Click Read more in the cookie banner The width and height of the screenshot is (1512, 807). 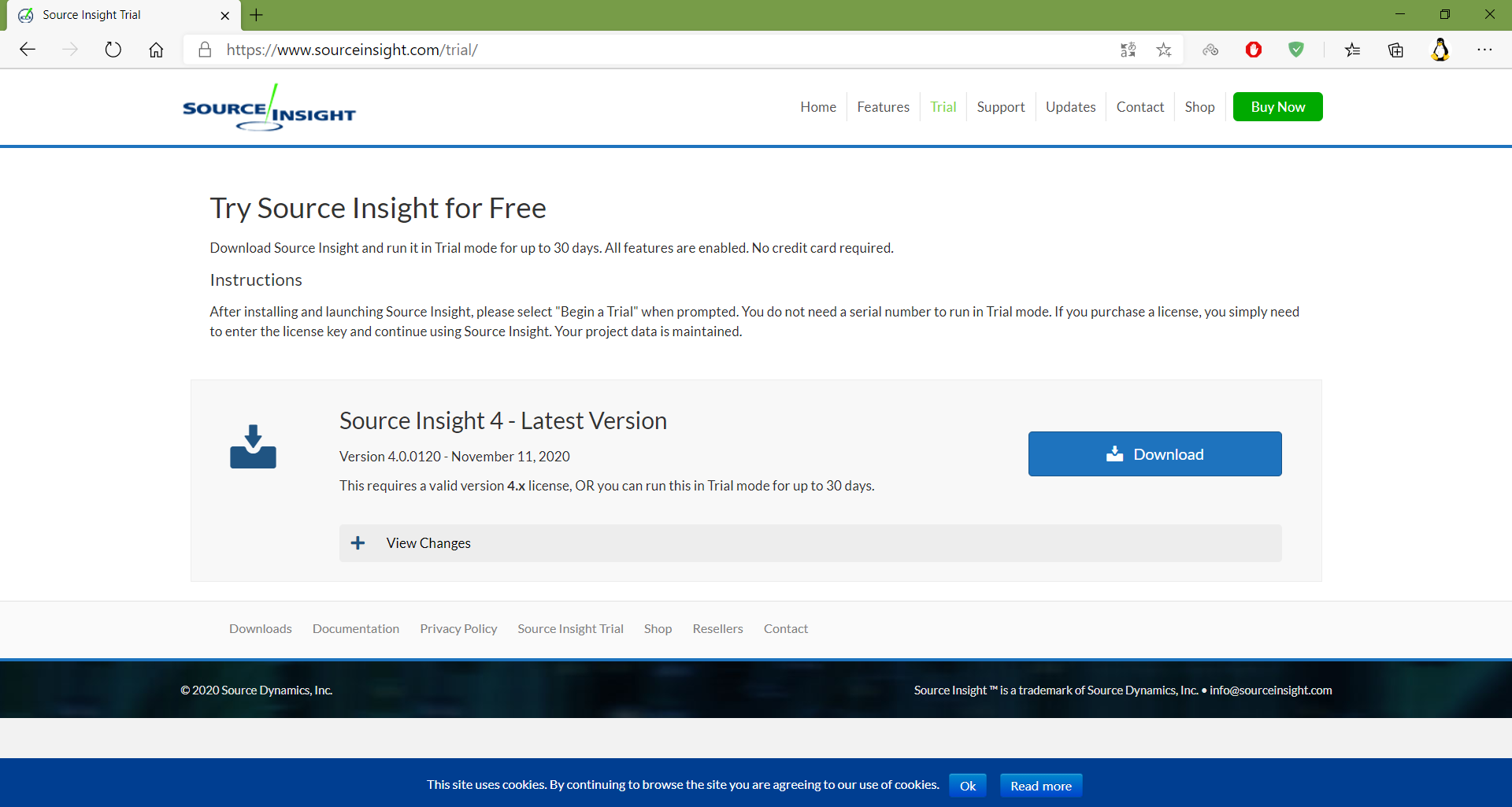(1041, 786)
